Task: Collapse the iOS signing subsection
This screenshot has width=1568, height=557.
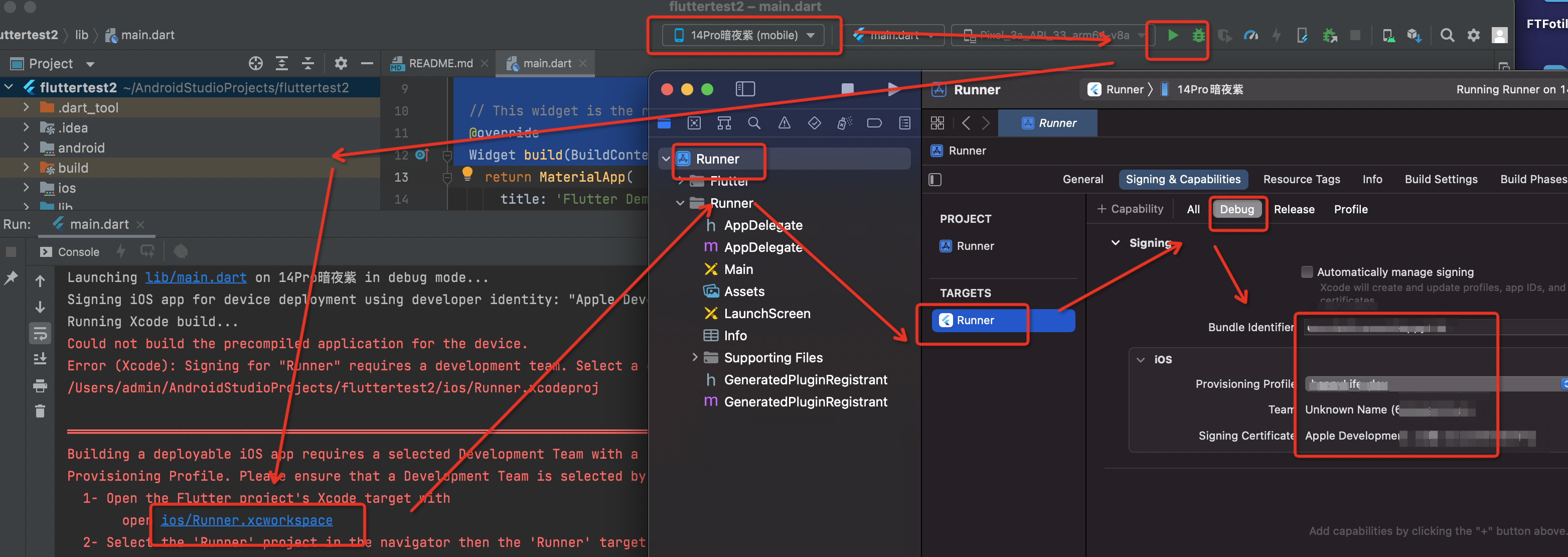Action: [1141, 359]
